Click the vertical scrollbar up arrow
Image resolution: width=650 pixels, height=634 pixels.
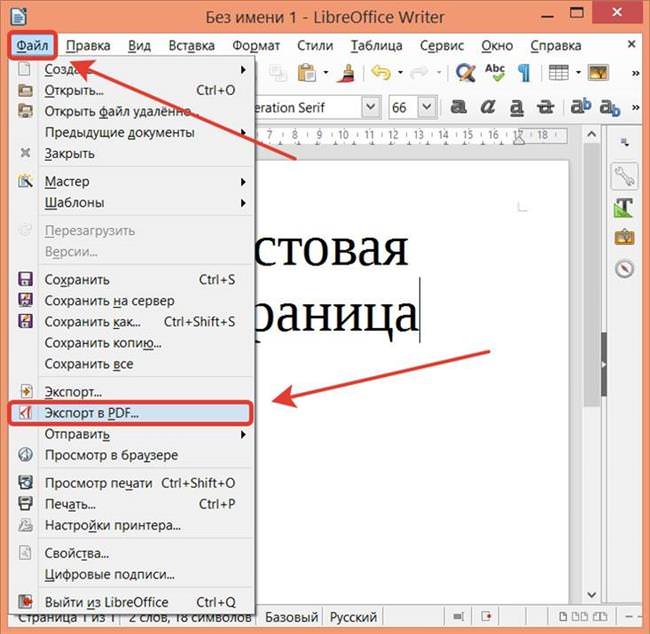[592, 134]
